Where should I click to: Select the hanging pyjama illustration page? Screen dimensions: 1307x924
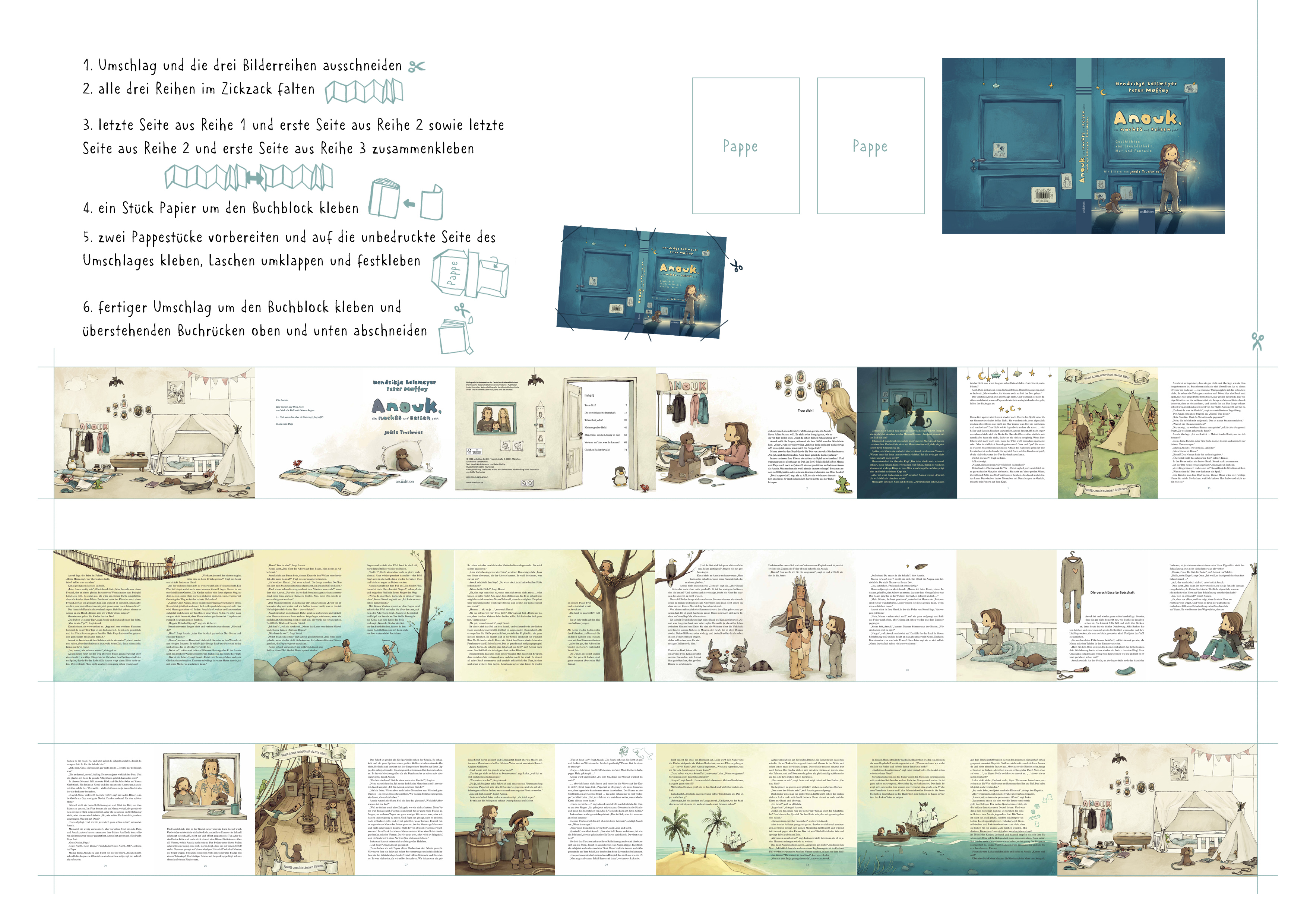click(x=1107, y=616)
